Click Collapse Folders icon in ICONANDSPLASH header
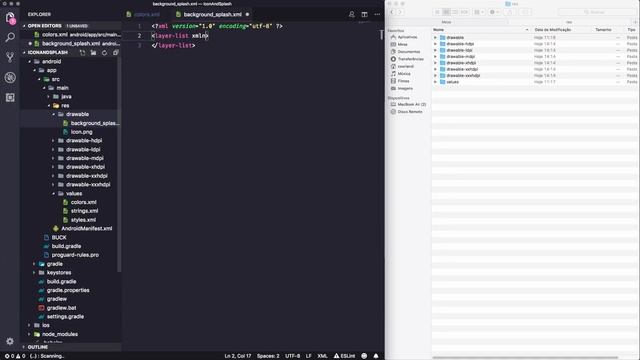Image resolution: width=640 pixels, height=360 pixels. [116, 53]
